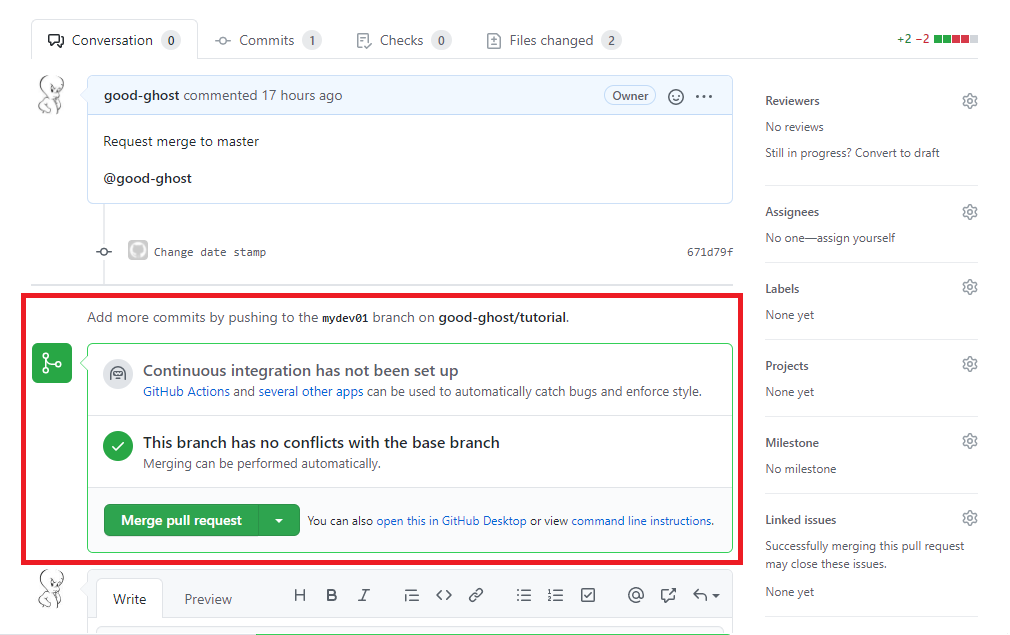Apply bold formatting in comment toolbar
1010x635 pixels.
point(331,595)
